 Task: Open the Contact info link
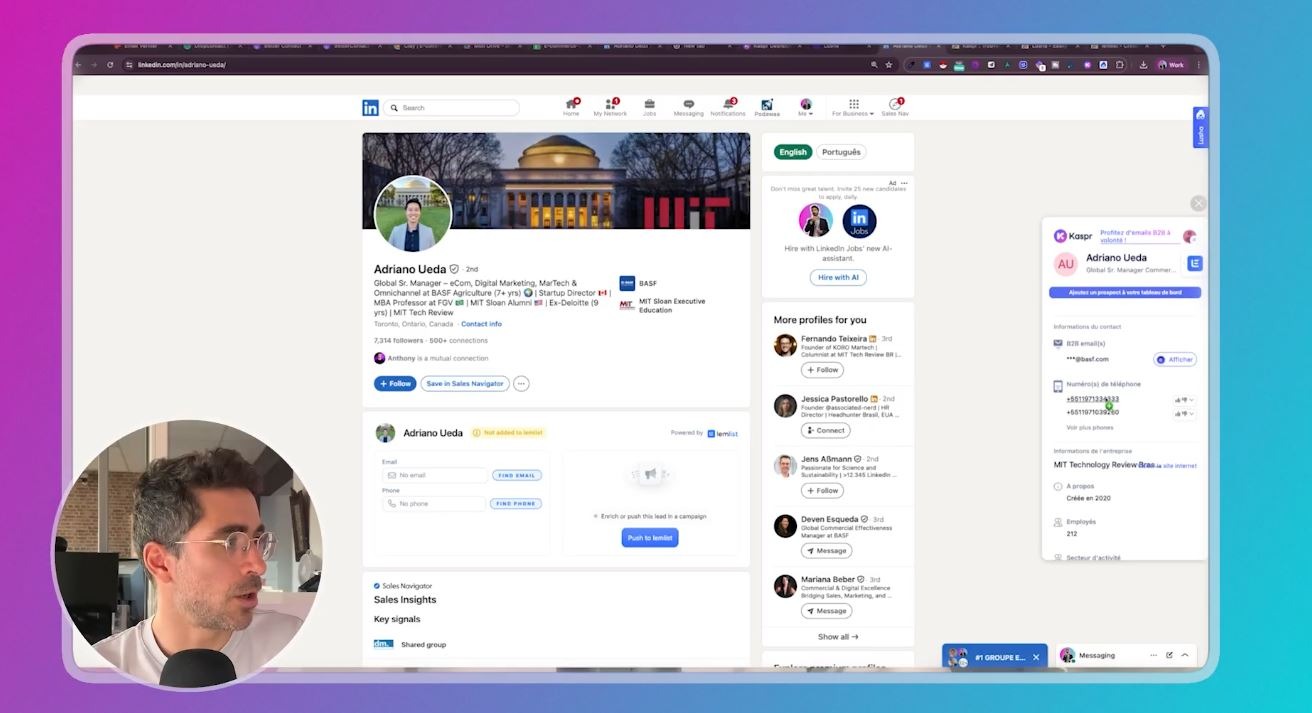tap(481, 324)
